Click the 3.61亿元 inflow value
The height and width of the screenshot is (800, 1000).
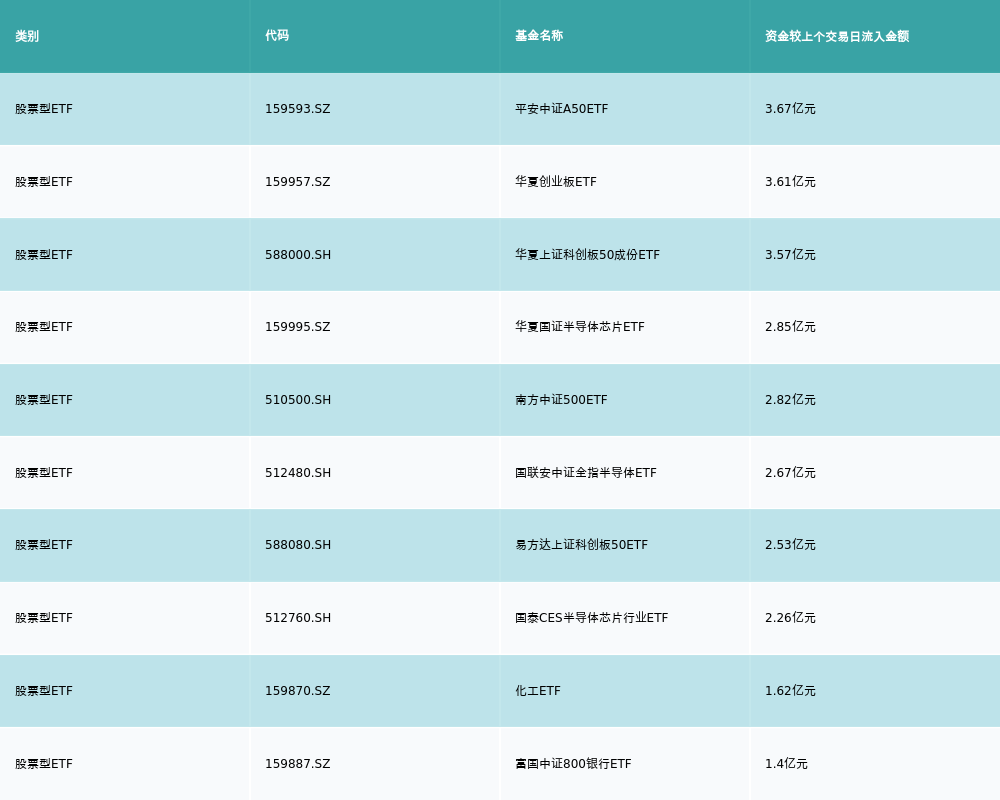[790, 182]
